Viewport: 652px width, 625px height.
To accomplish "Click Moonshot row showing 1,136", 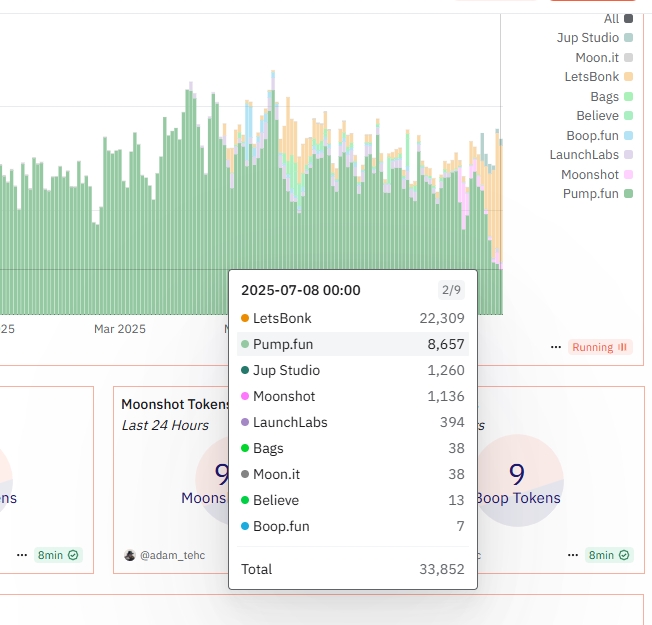I will pos(353,396).
